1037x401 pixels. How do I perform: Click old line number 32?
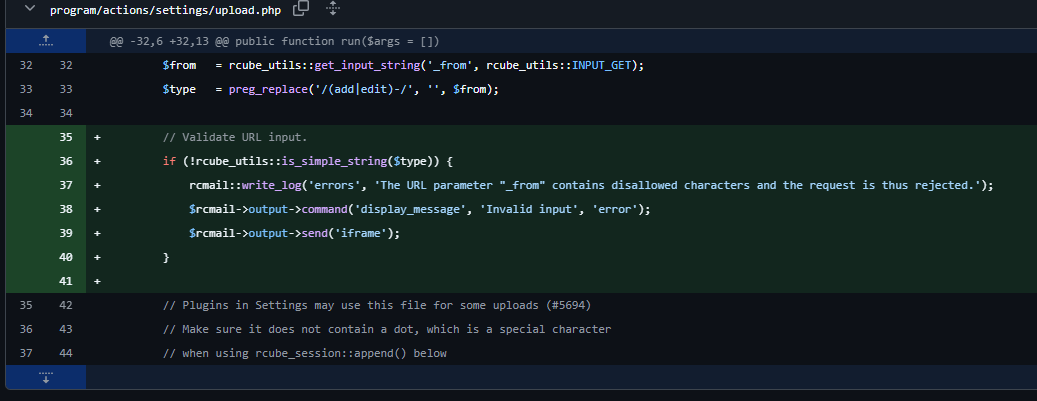click(x=26, y=65)
